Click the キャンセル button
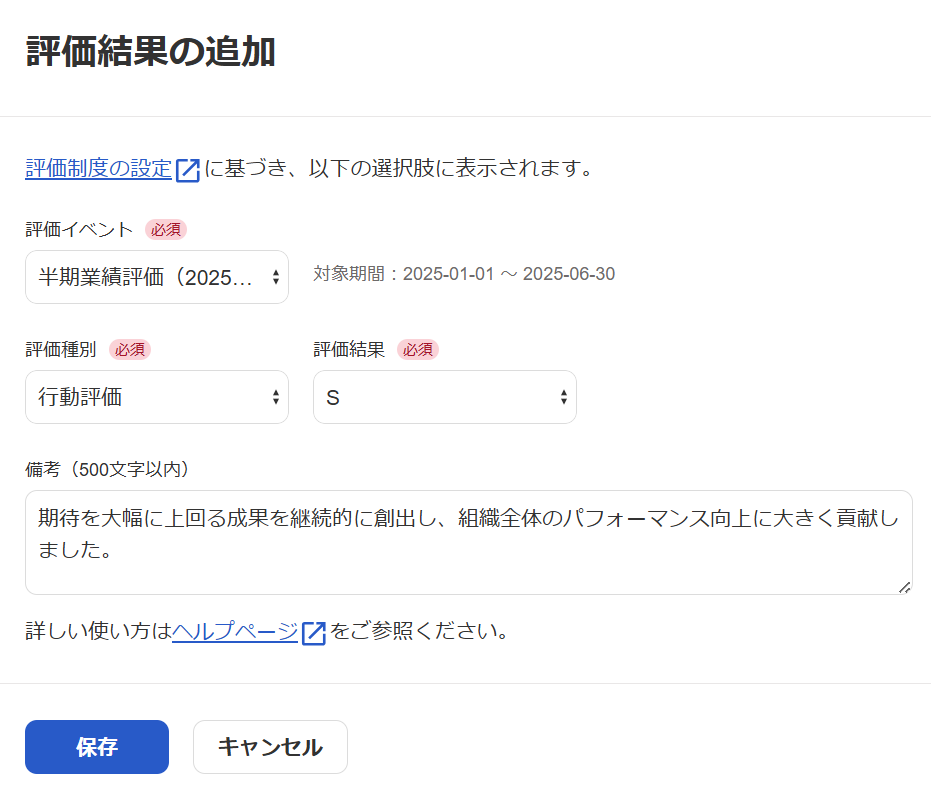This screenshot has width=931, height=793. [x=270, y=747]
